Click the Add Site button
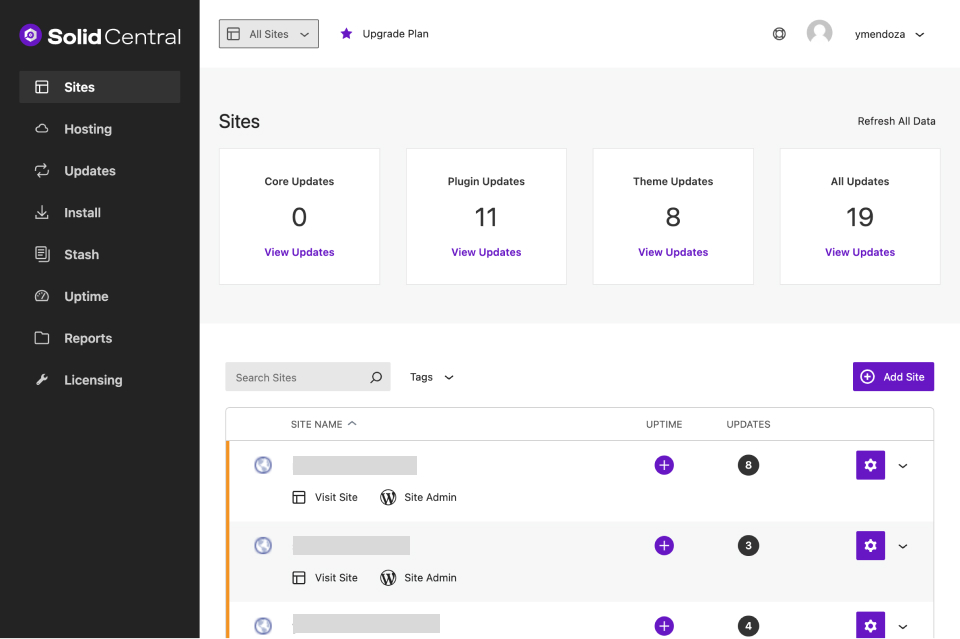This screenshot has width=960, height=639. 893,377
